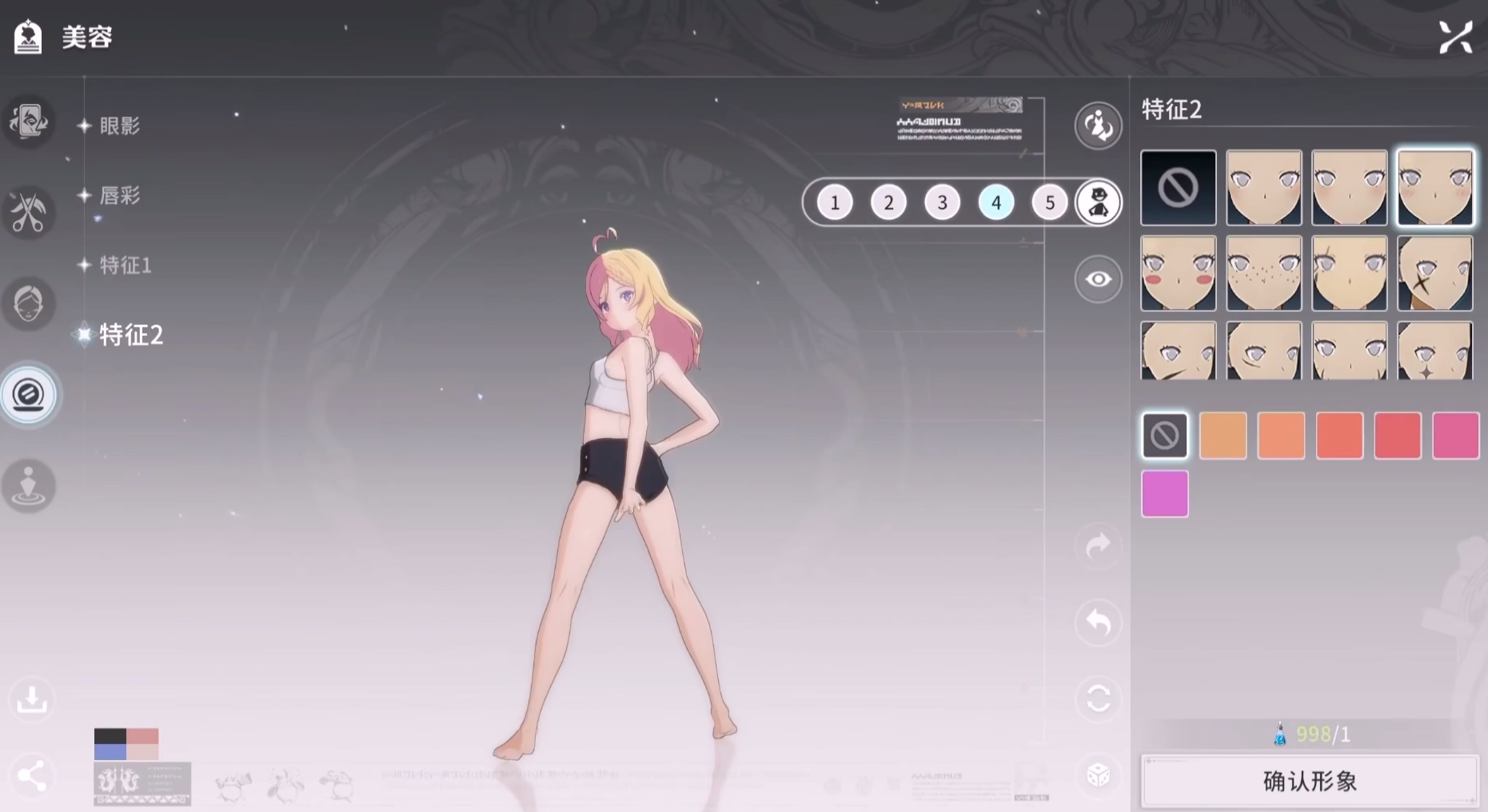Viewport: 1488px width, 812px height.
Task: Select the face shape category icon
Action: point(29,304)
